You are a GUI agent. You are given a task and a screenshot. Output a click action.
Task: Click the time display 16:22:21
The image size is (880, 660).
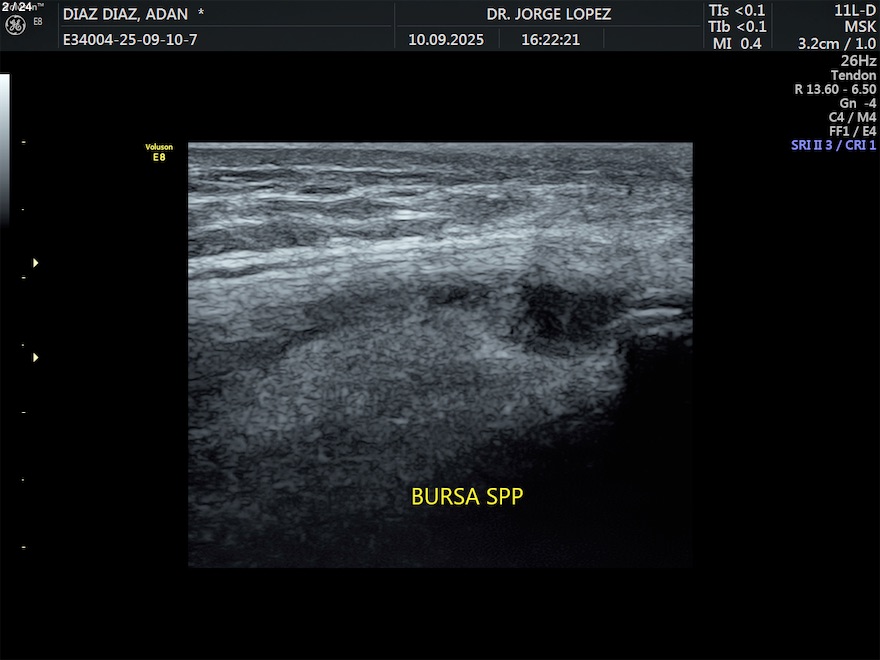tap(550, 40)
